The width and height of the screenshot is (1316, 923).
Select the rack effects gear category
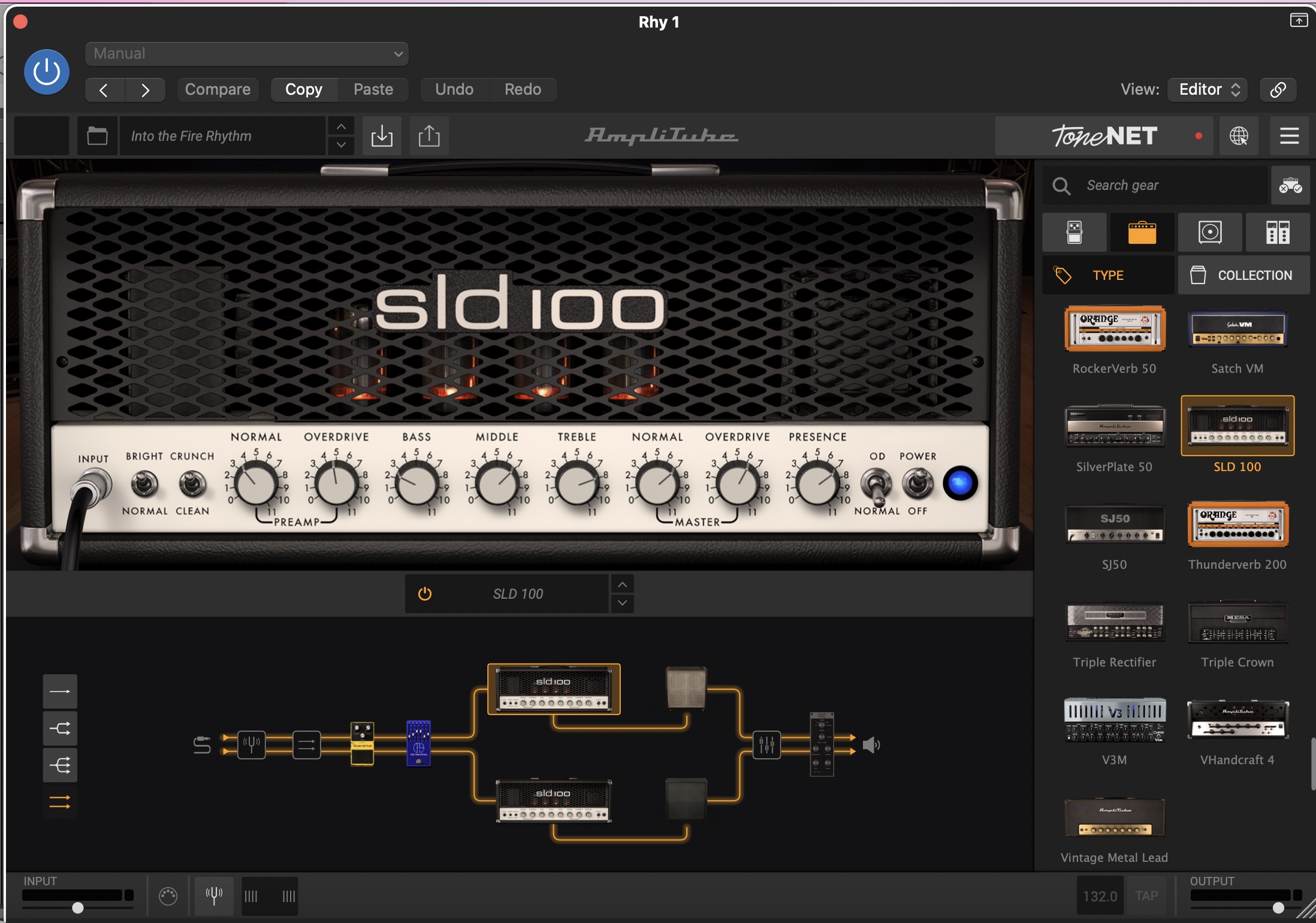click(1278, 233)
